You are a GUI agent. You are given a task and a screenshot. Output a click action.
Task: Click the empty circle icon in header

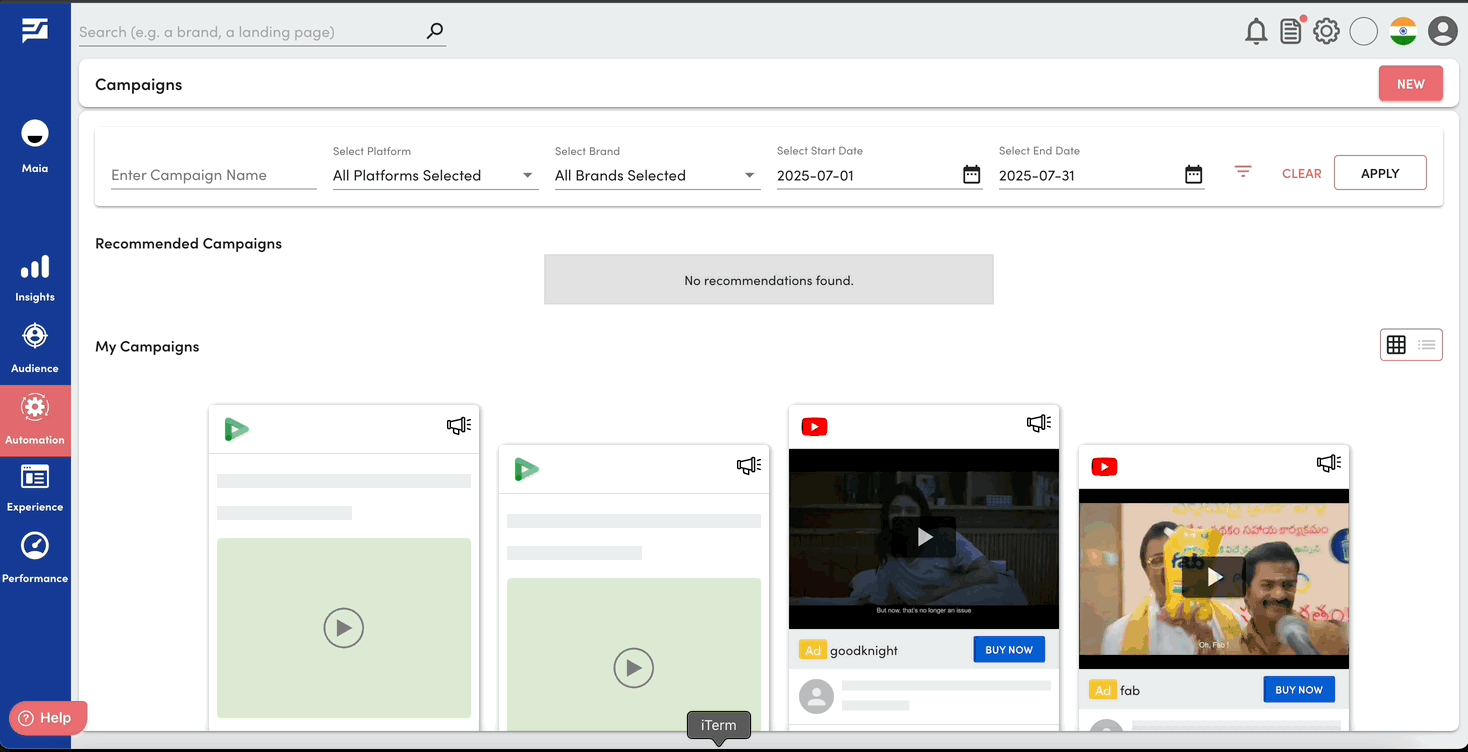[1364, 31]
